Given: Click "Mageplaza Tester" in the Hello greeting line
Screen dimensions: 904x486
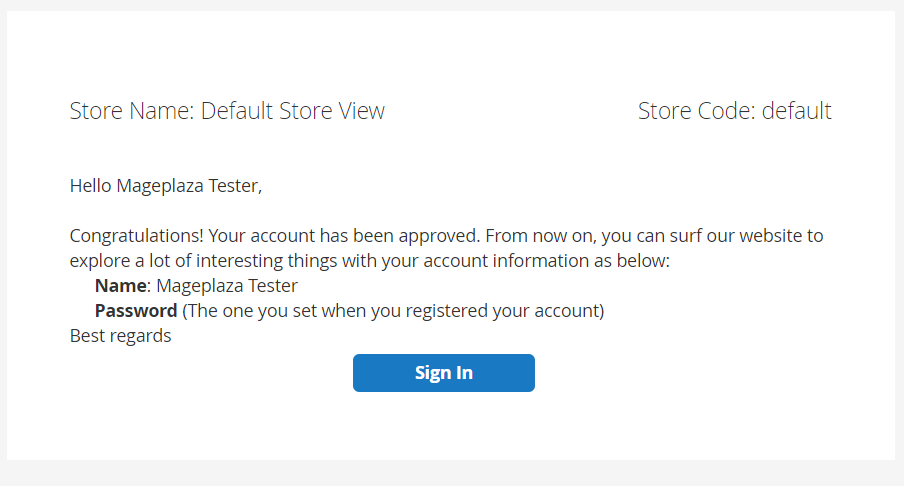Looking at the screenshot, I should (x=188, y=185).
